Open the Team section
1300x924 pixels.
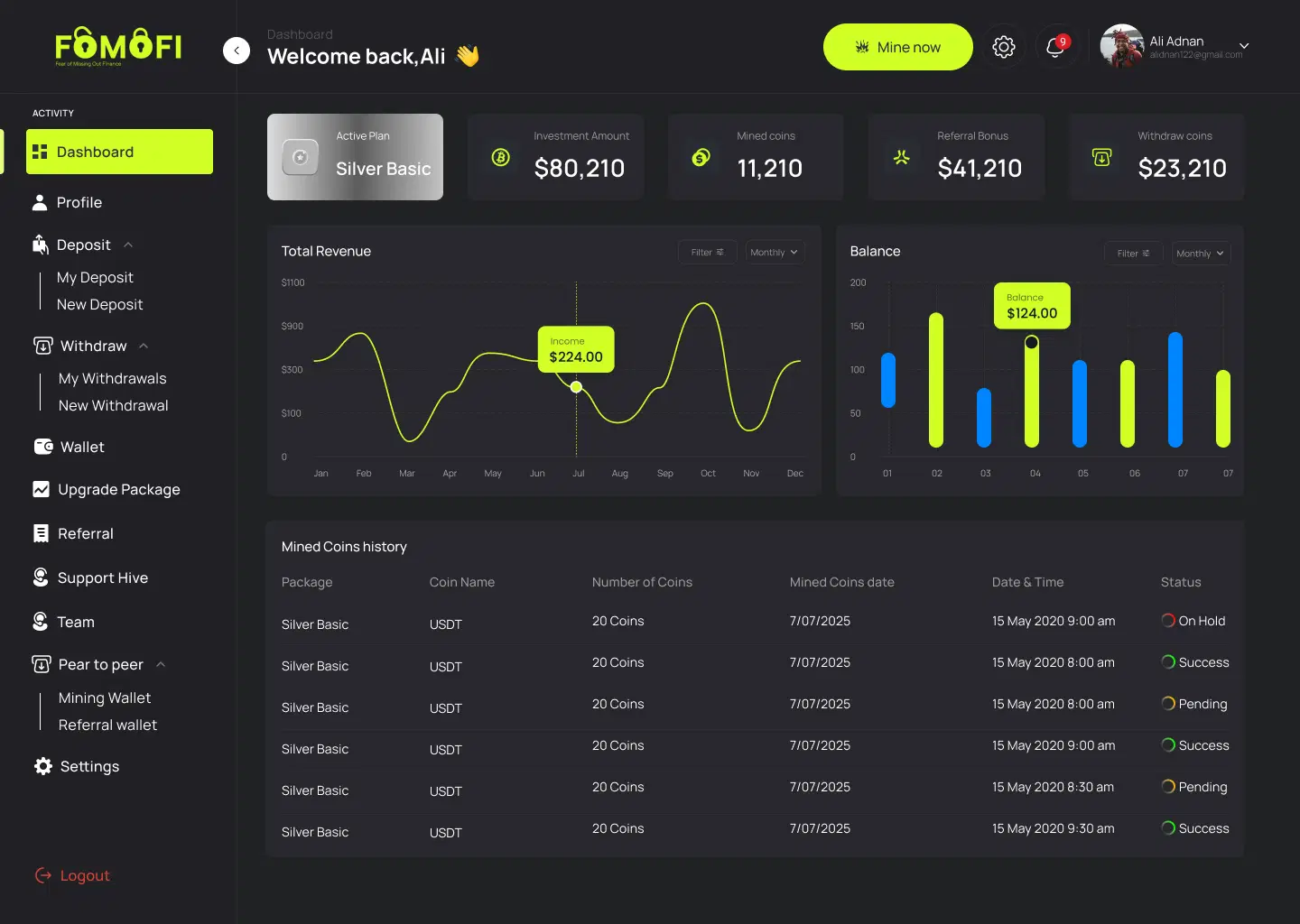coord(76,622)
